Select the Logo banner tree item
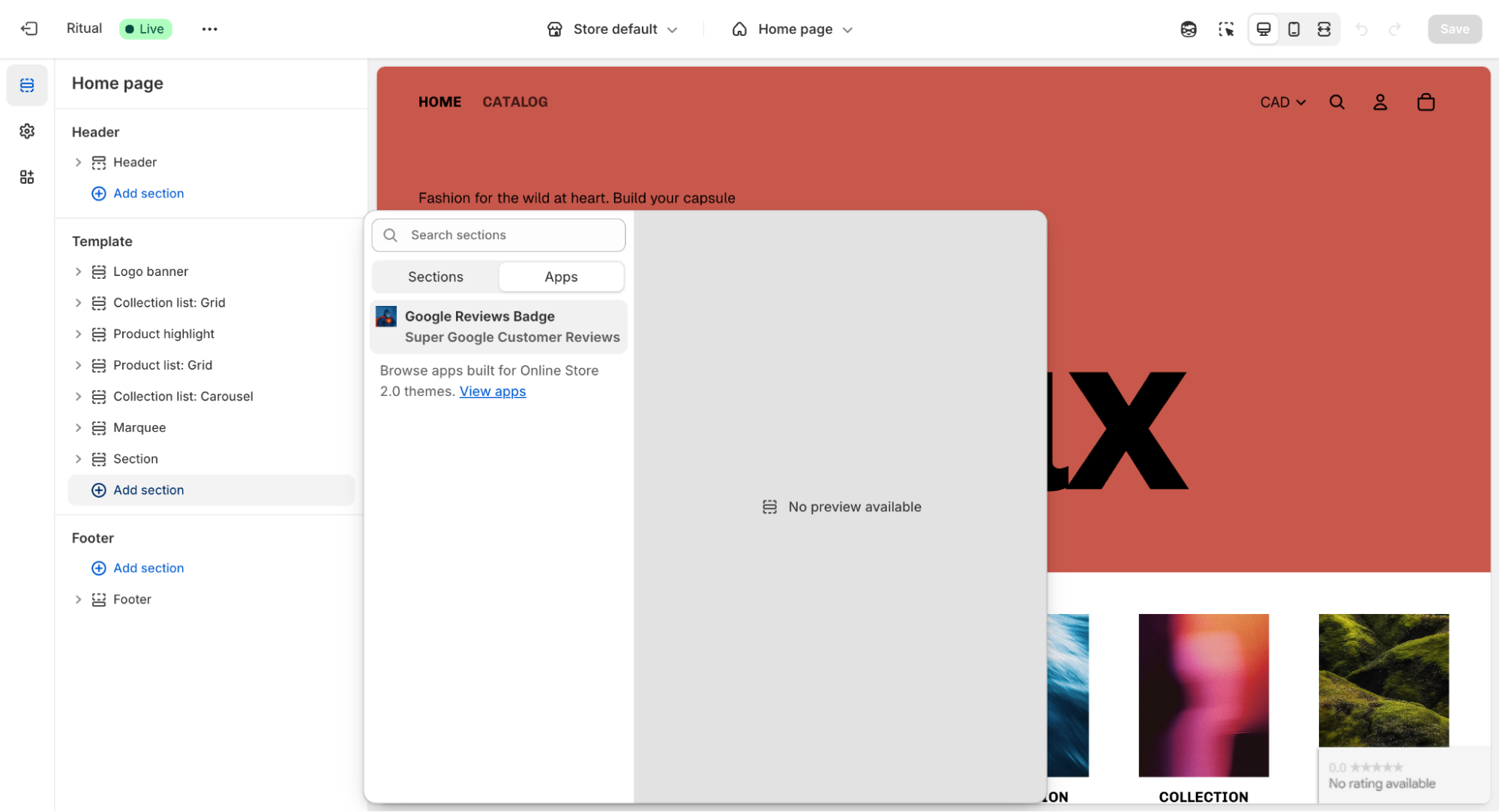 coord(151,271)
